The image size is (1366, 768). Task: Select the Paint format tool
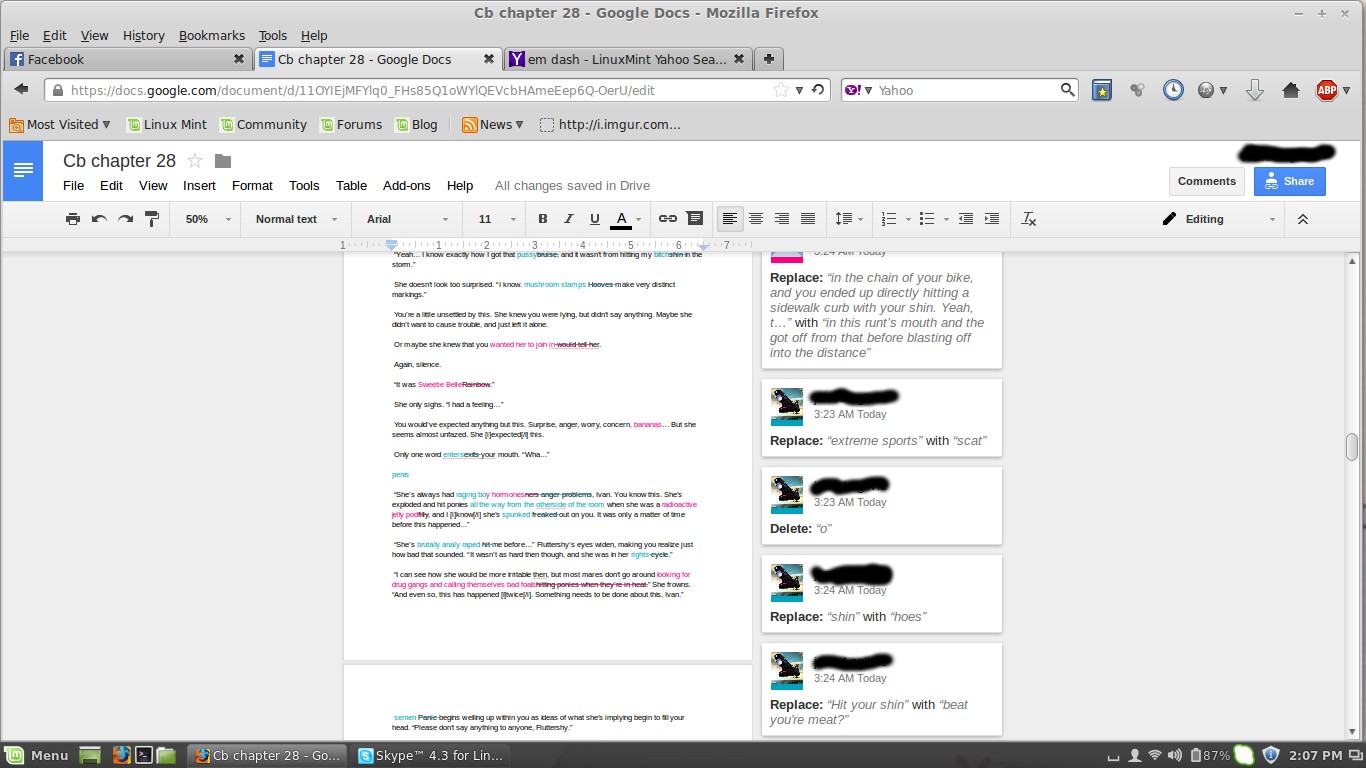coord(152,219)
